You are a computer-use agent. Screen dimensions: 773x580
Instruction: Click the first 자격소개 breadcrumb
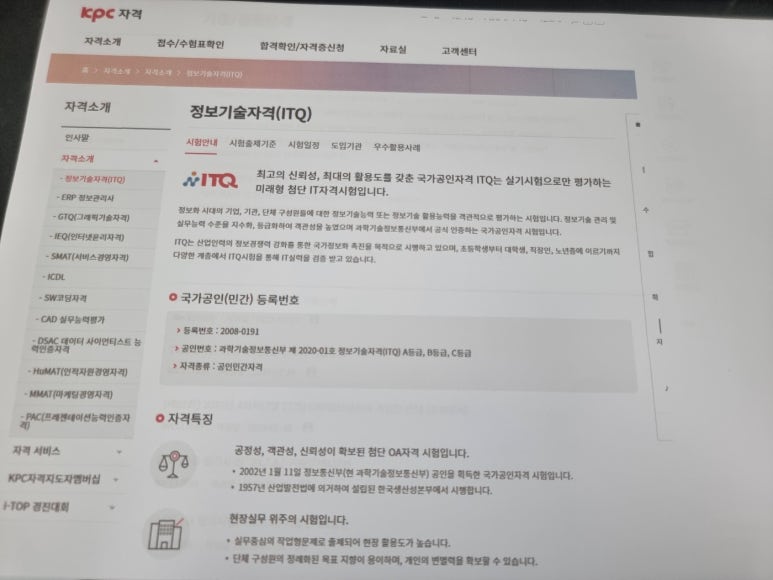[117, 71]
